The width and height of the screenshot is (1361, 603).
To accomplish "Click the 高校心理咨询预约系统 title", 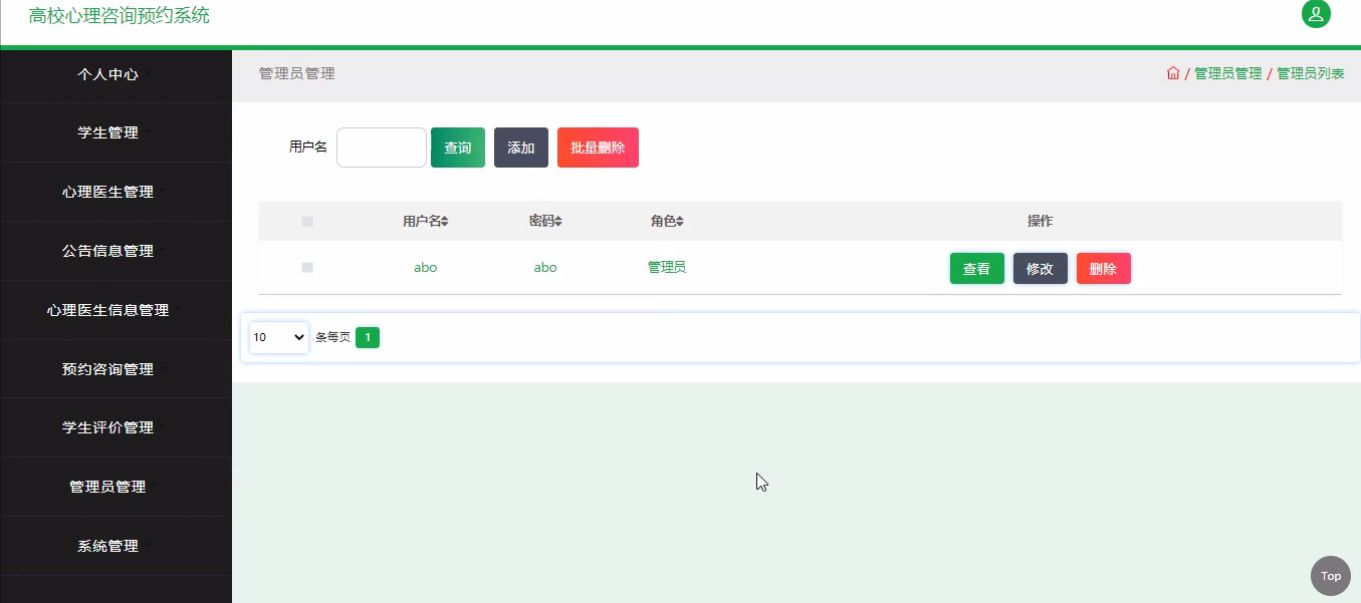I will point(119,15).
